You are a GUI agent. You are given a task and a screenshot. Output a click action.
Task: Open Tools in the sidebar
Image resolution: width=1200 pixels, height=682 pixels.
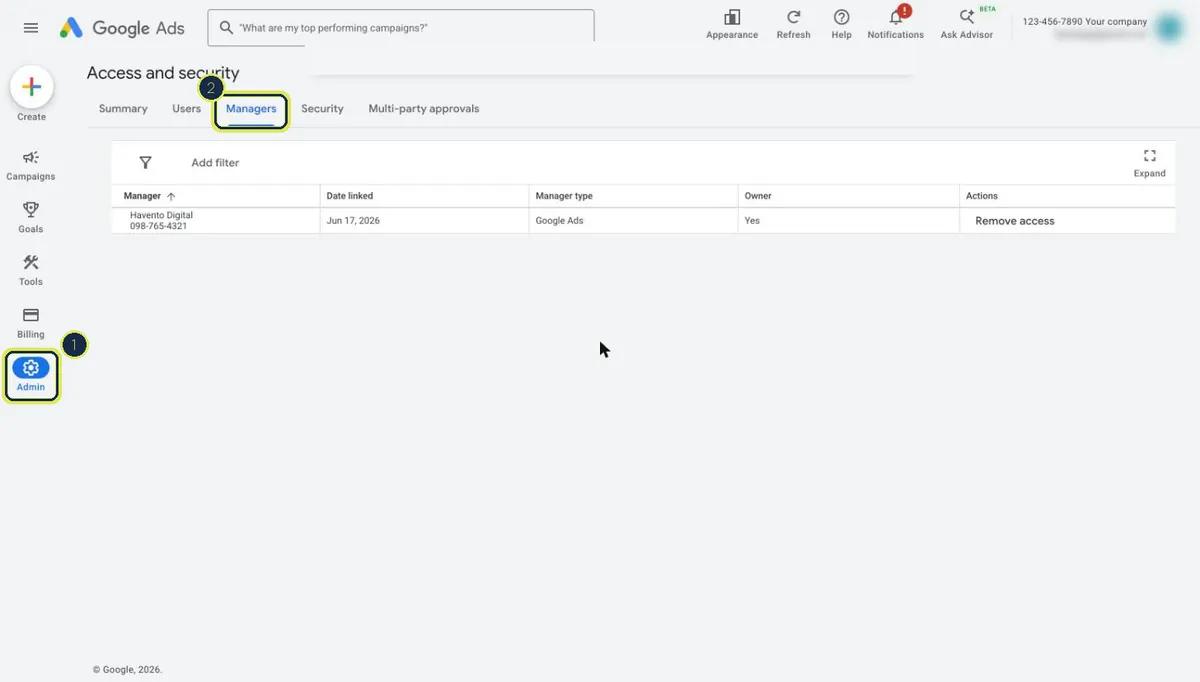(31, 270)
